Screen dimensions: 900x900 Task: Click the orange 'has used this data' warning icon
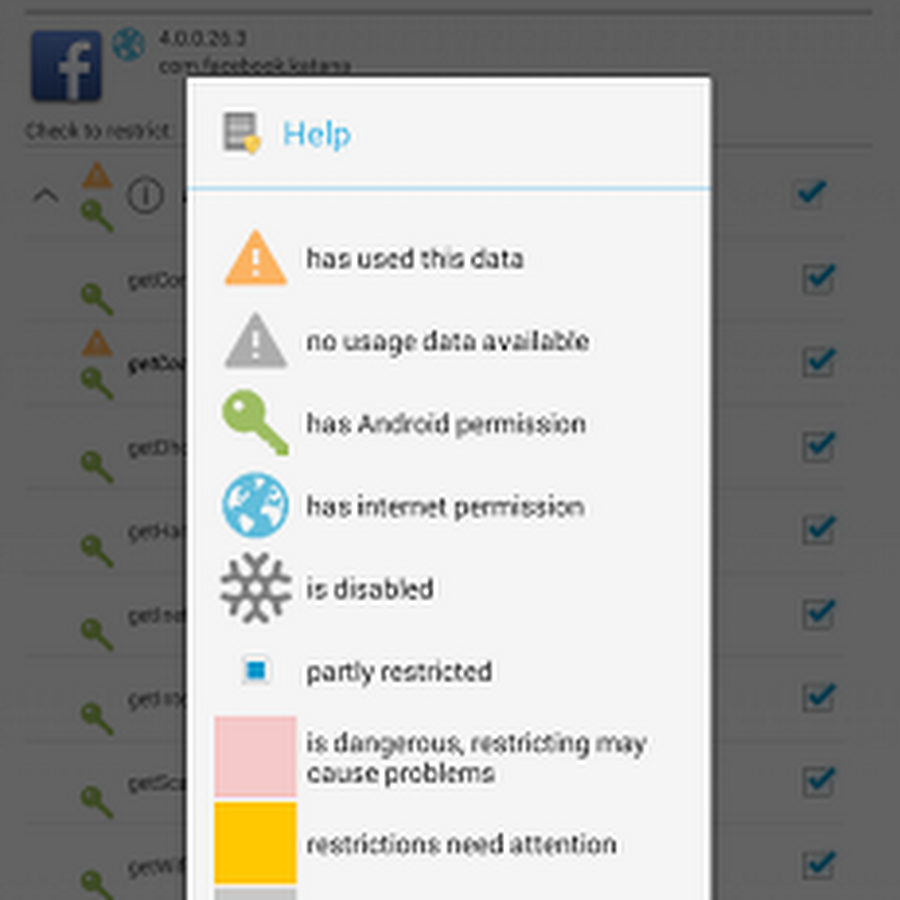pyautogui.click(x=256, y=259)
